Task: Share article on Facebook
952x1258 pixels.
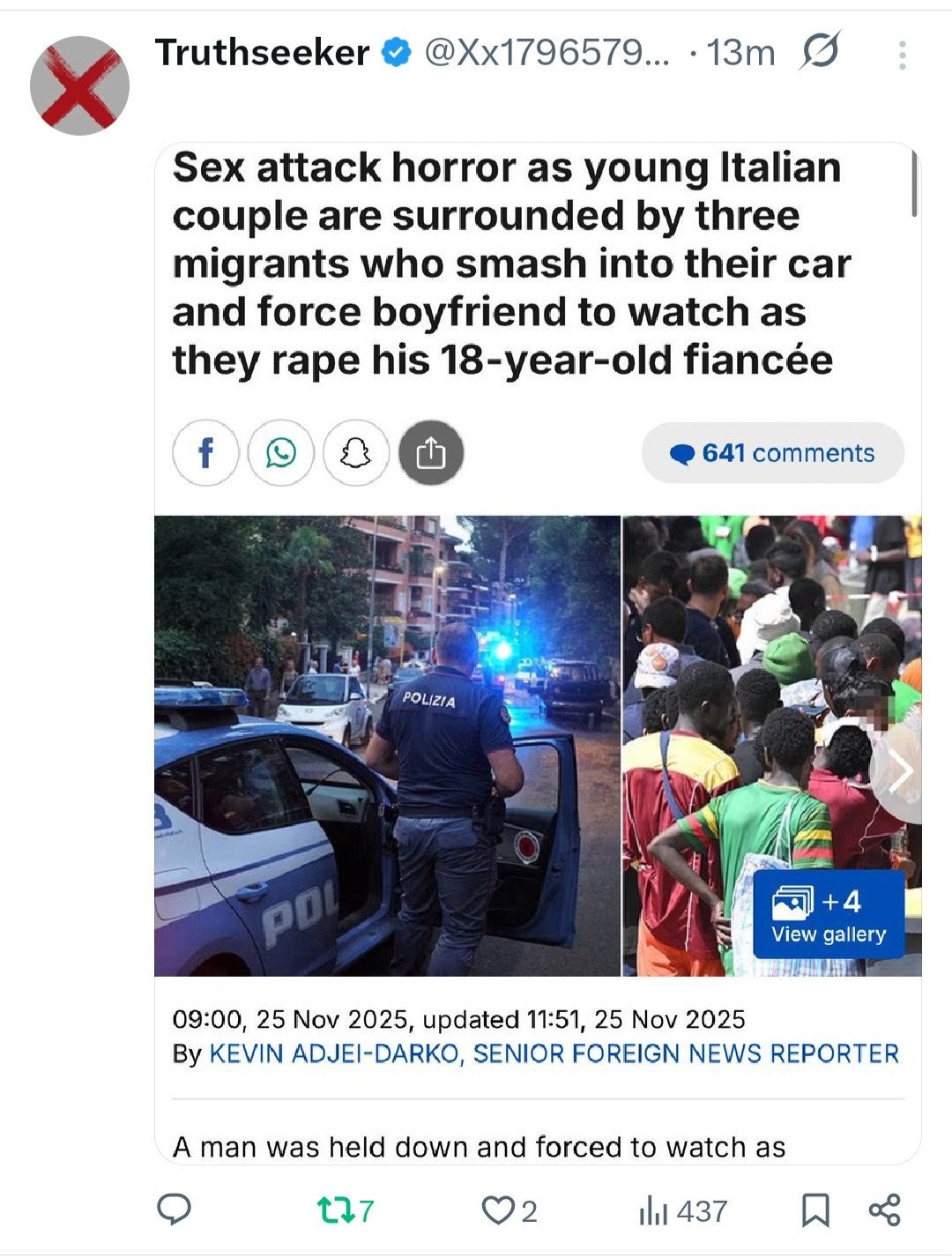Action: [205, 453]
